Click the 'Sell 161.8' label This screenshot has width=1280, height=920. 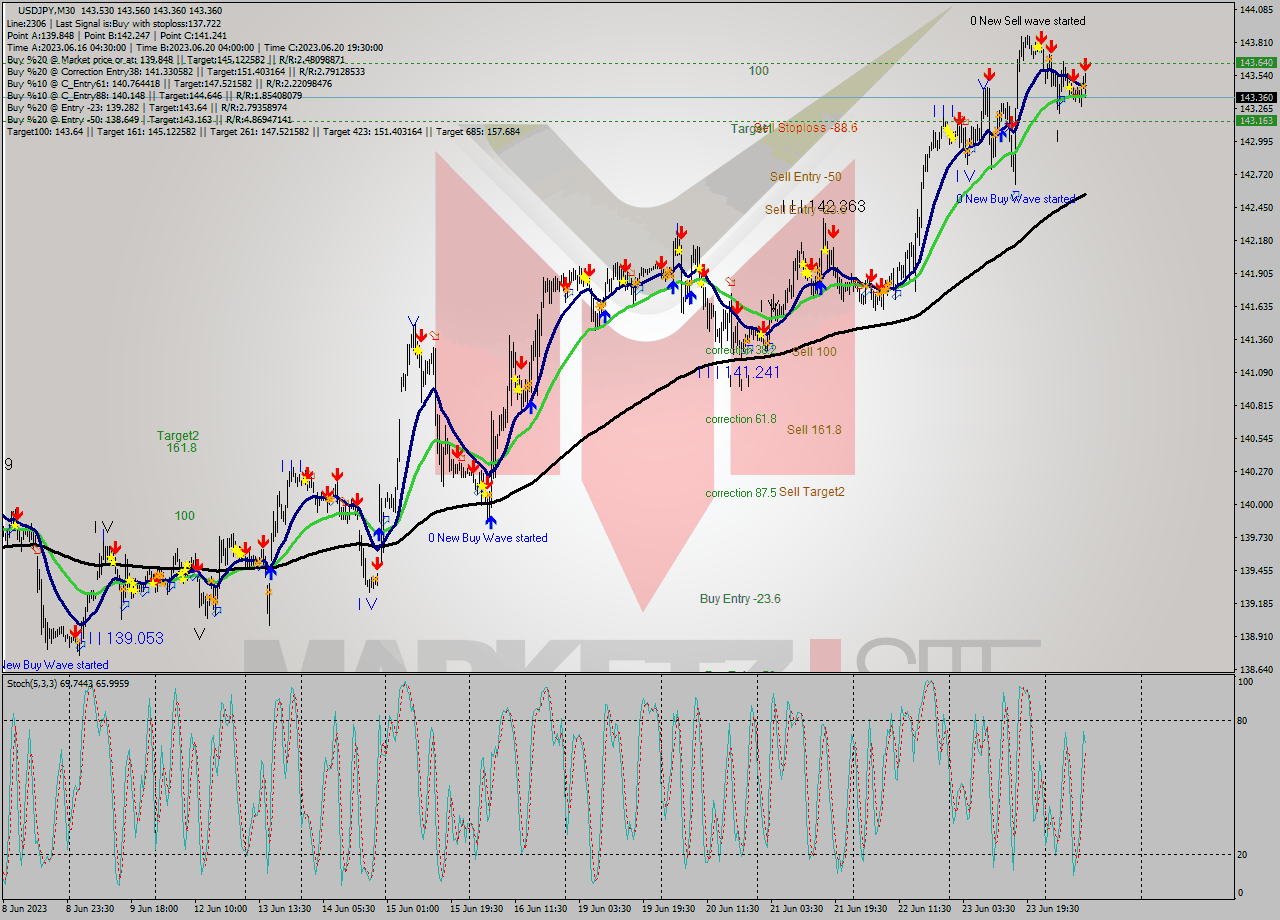pos(814,430)
